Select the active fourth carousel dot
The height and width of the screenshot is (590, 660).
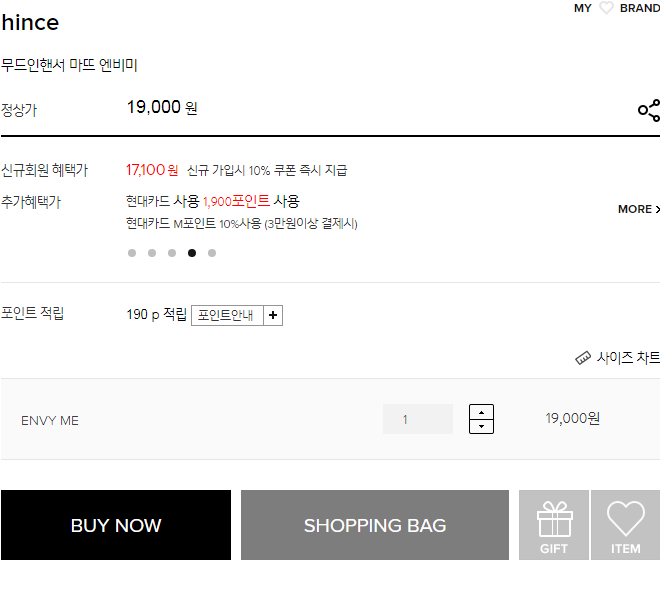tap(192, 253)
